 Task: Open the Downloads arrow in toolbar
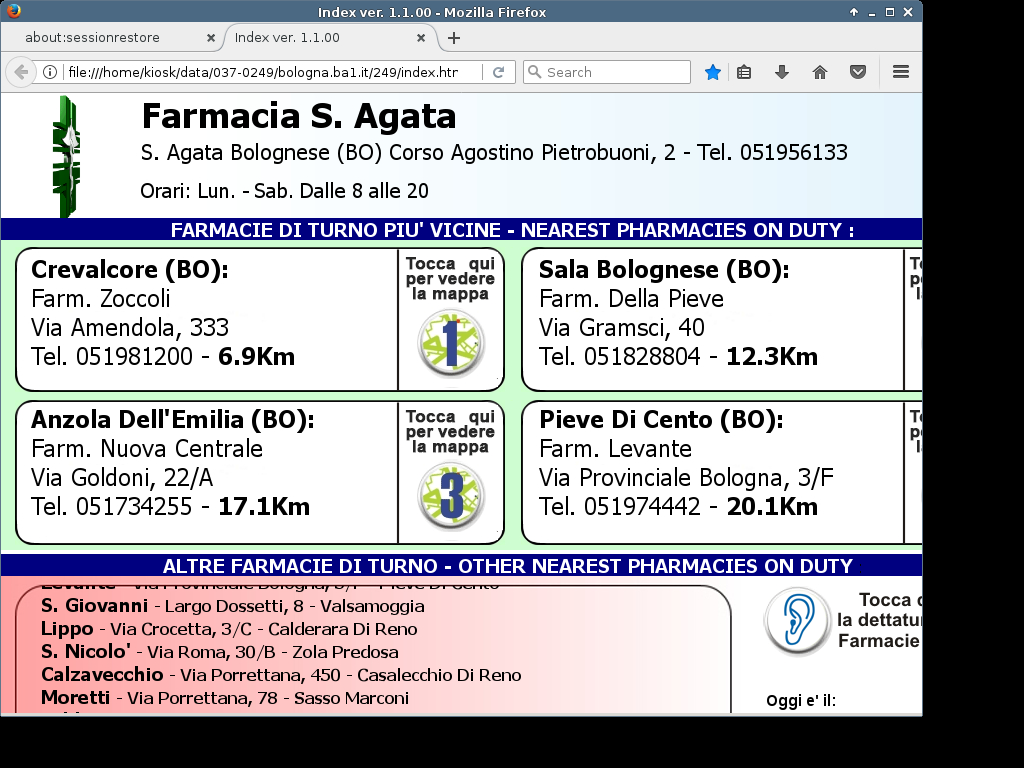click(x=782, y=72)
